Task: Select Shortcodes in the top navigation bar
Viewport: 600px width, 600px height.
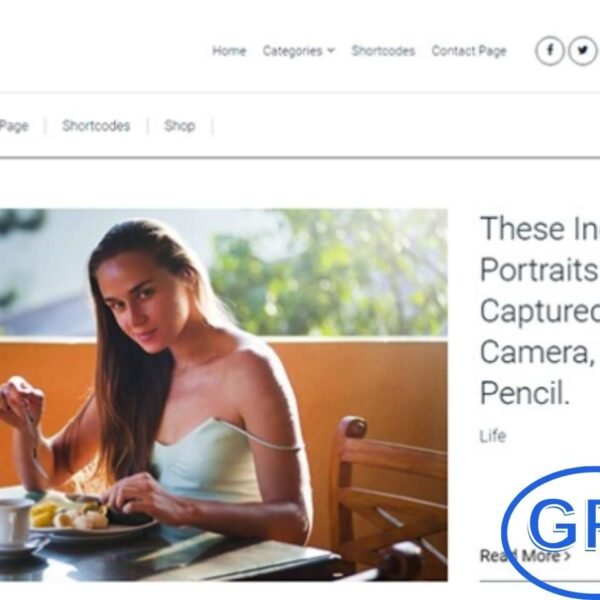Action: pos(383,51)
